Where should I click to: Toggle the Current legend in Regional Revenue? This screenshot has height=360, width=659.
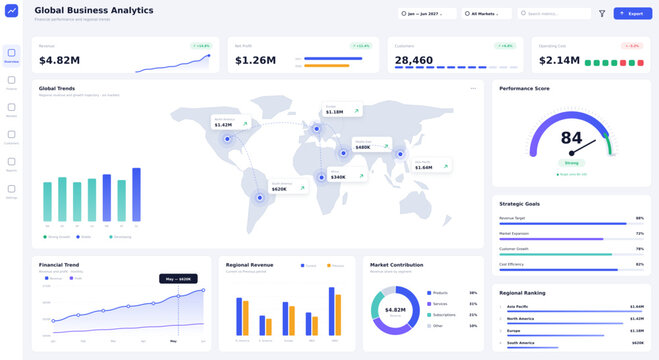[x=308, y=265]
